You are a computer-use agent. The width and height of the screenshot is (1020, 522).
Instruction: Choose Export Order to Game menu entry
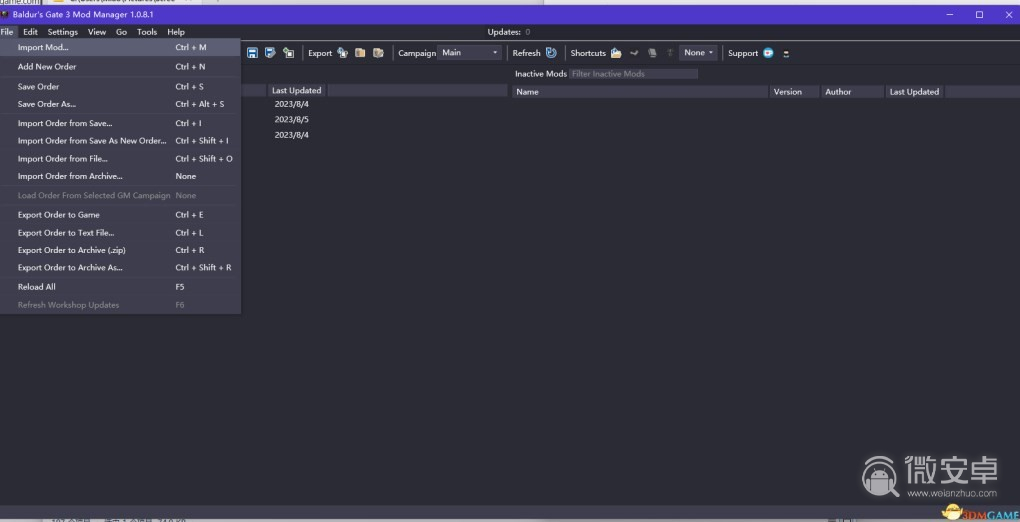point(59,215)
